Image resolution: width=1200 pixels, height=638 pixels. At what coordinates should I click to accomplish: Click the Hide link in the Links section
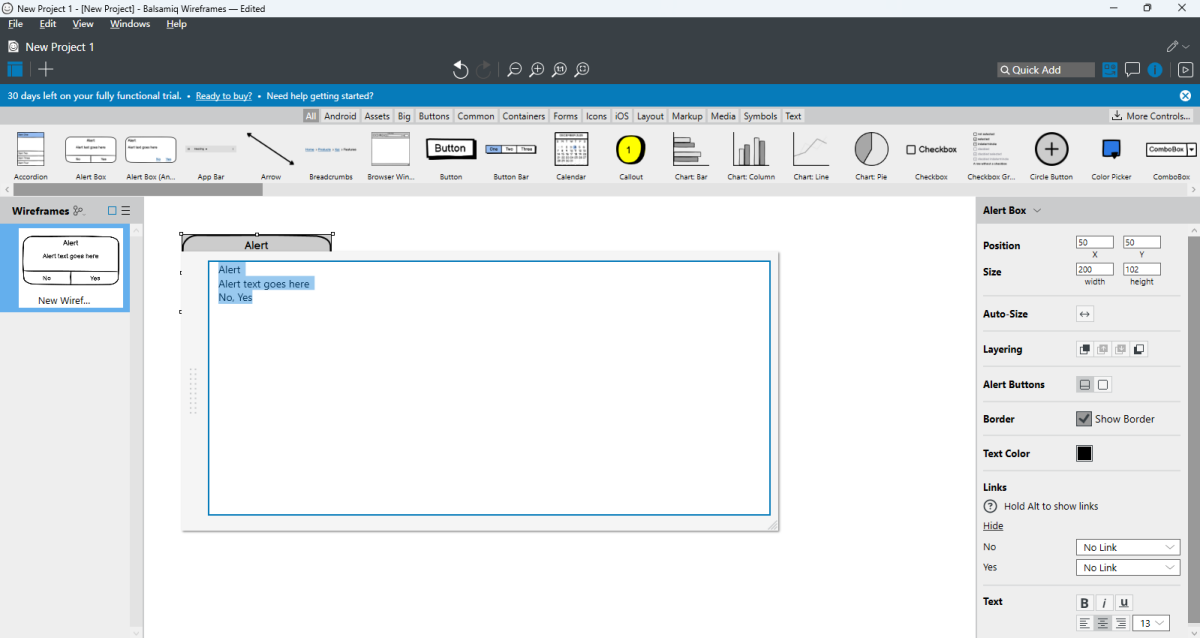(x=992, y=525)
